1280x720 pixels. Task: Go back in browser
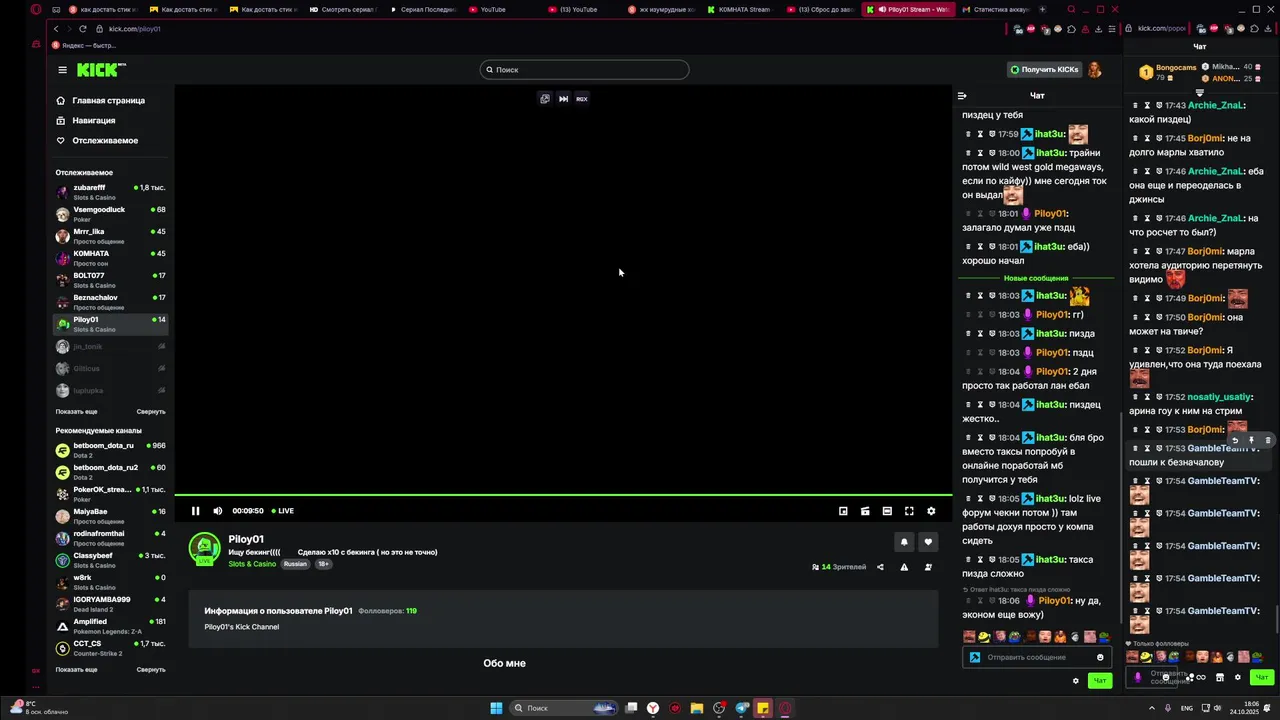tap(56, 29)
